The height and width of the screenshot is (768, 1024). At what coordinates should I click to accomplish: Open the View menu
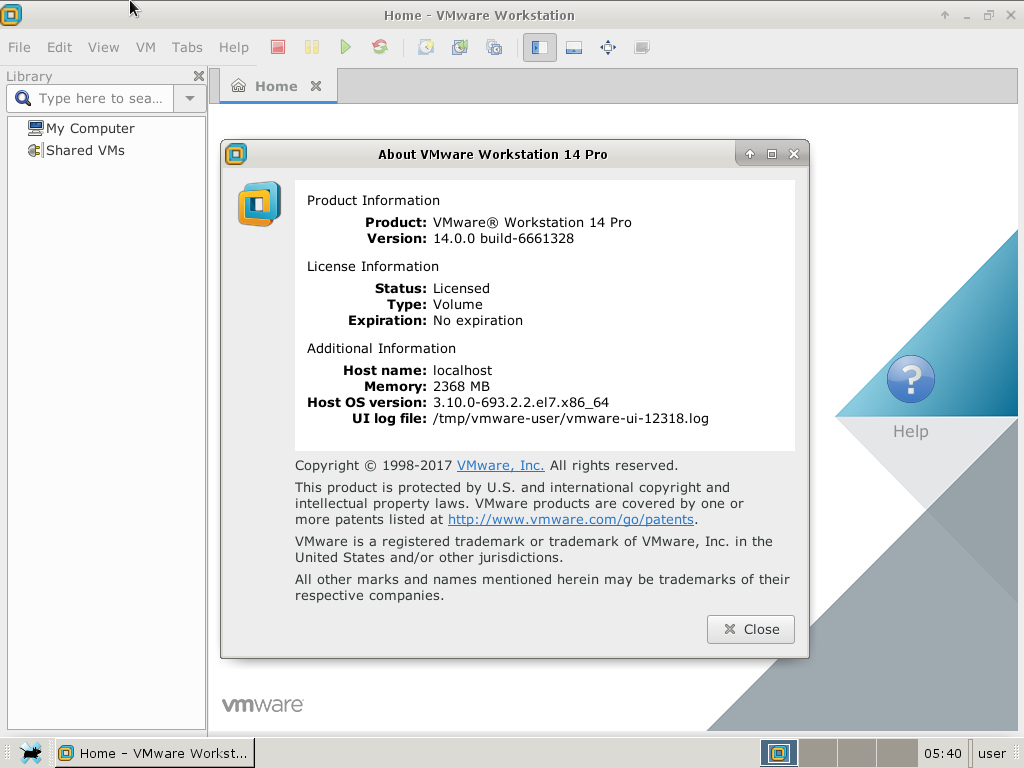tap(103, 47)
